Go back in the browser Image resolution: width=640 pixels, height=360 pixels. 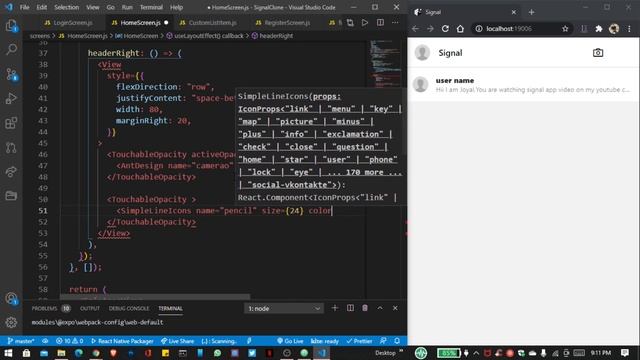(416, 29)
